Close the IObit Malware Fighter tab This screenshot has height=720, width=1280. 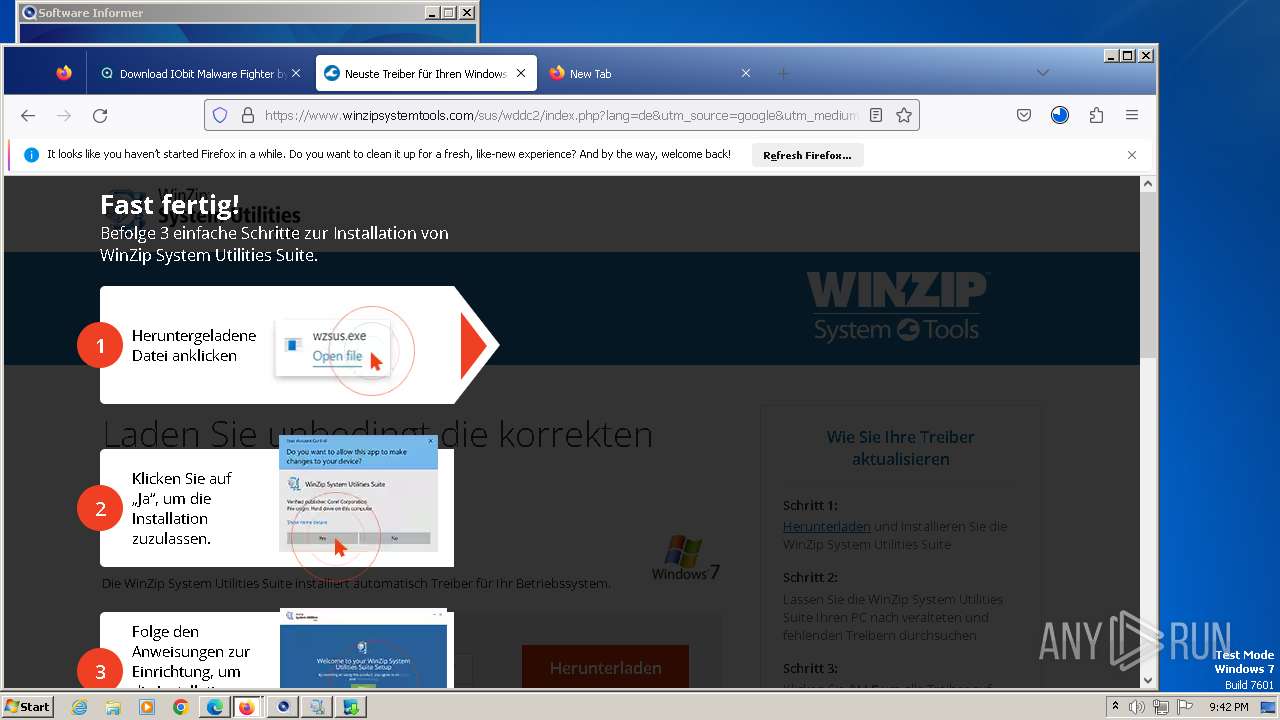click(x=296, y=73)
